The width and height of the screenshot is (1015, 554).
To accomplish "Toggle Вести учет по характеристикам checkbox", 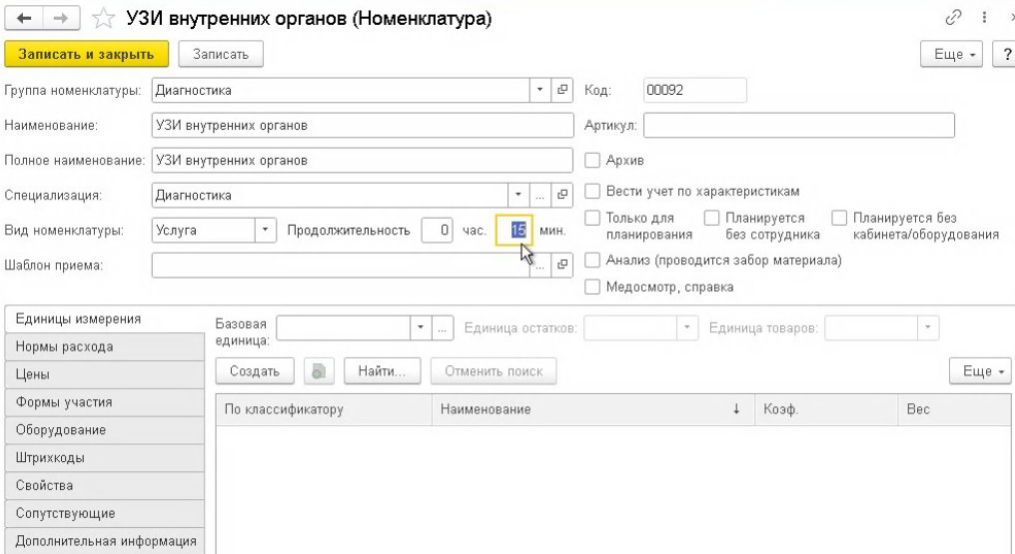I will tap(592, 191).
